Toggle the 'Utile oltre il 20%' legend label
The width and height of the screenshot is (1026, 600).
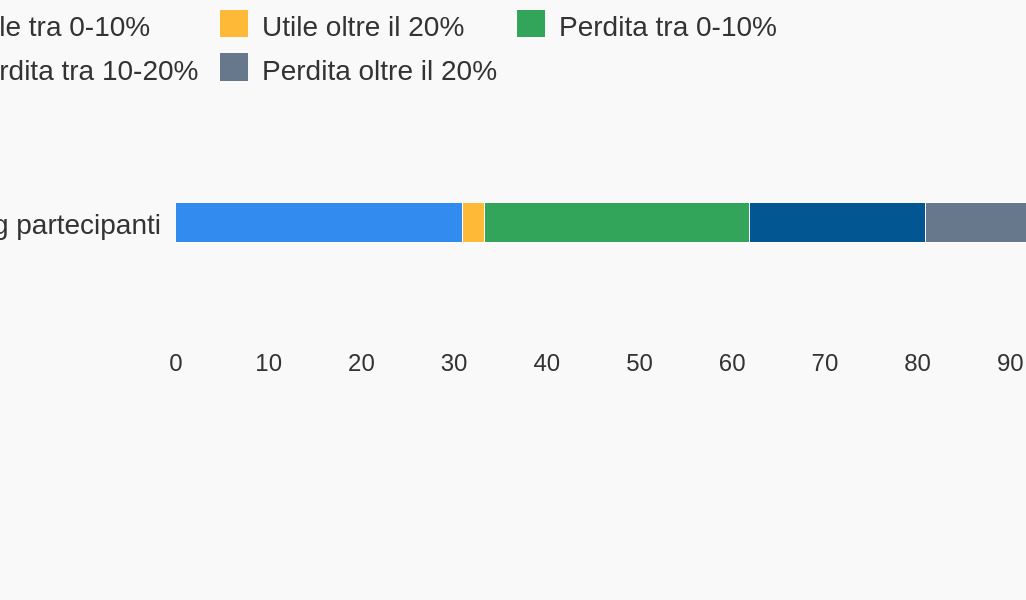(x=362, y=27)
